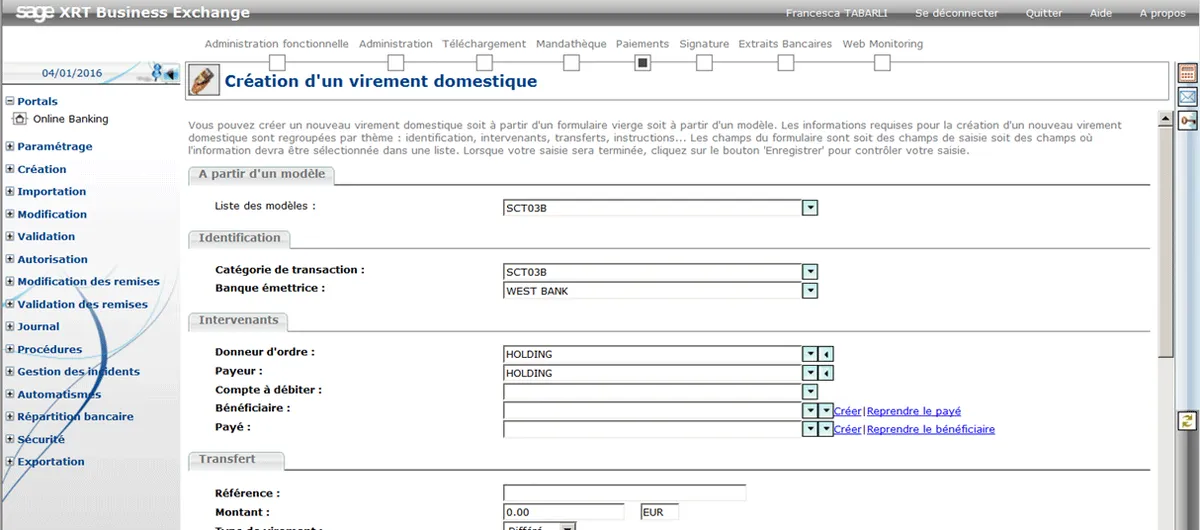Click the refresh icon in right sidebar

[x=1188, y=421]
